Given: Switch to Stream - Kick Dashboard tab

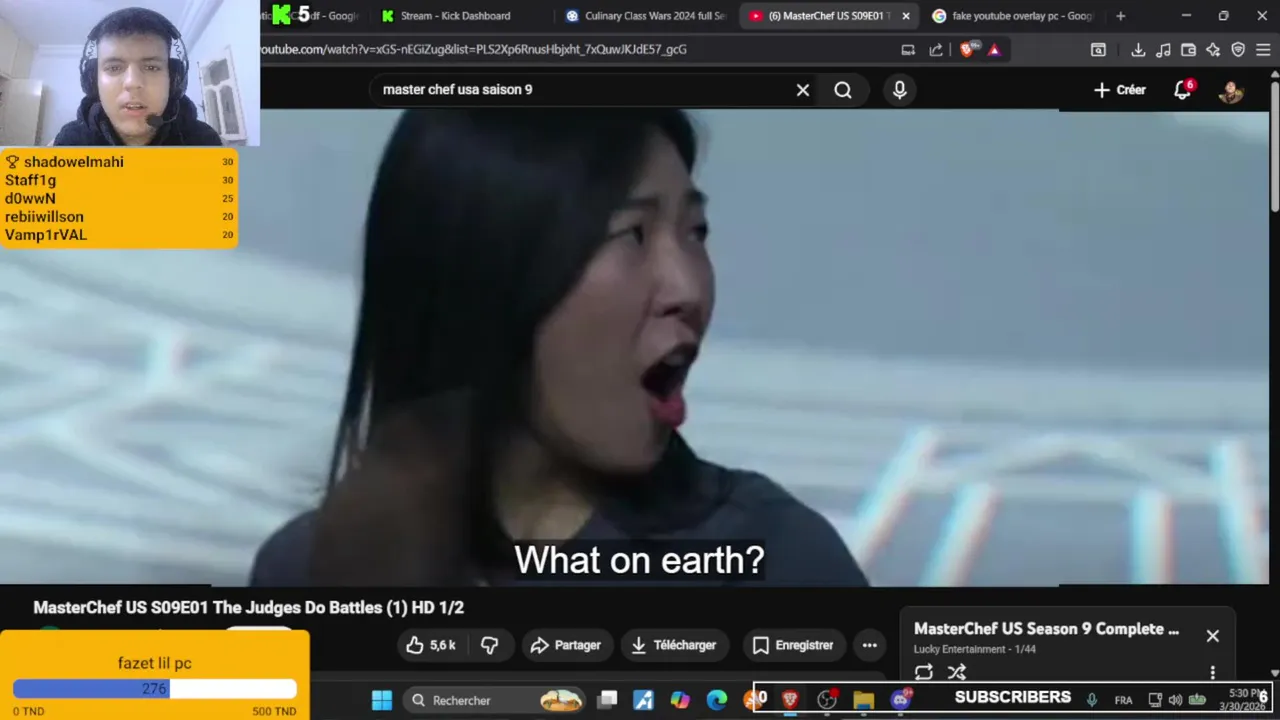Looking at the screenshot, I should click(454, 16).
